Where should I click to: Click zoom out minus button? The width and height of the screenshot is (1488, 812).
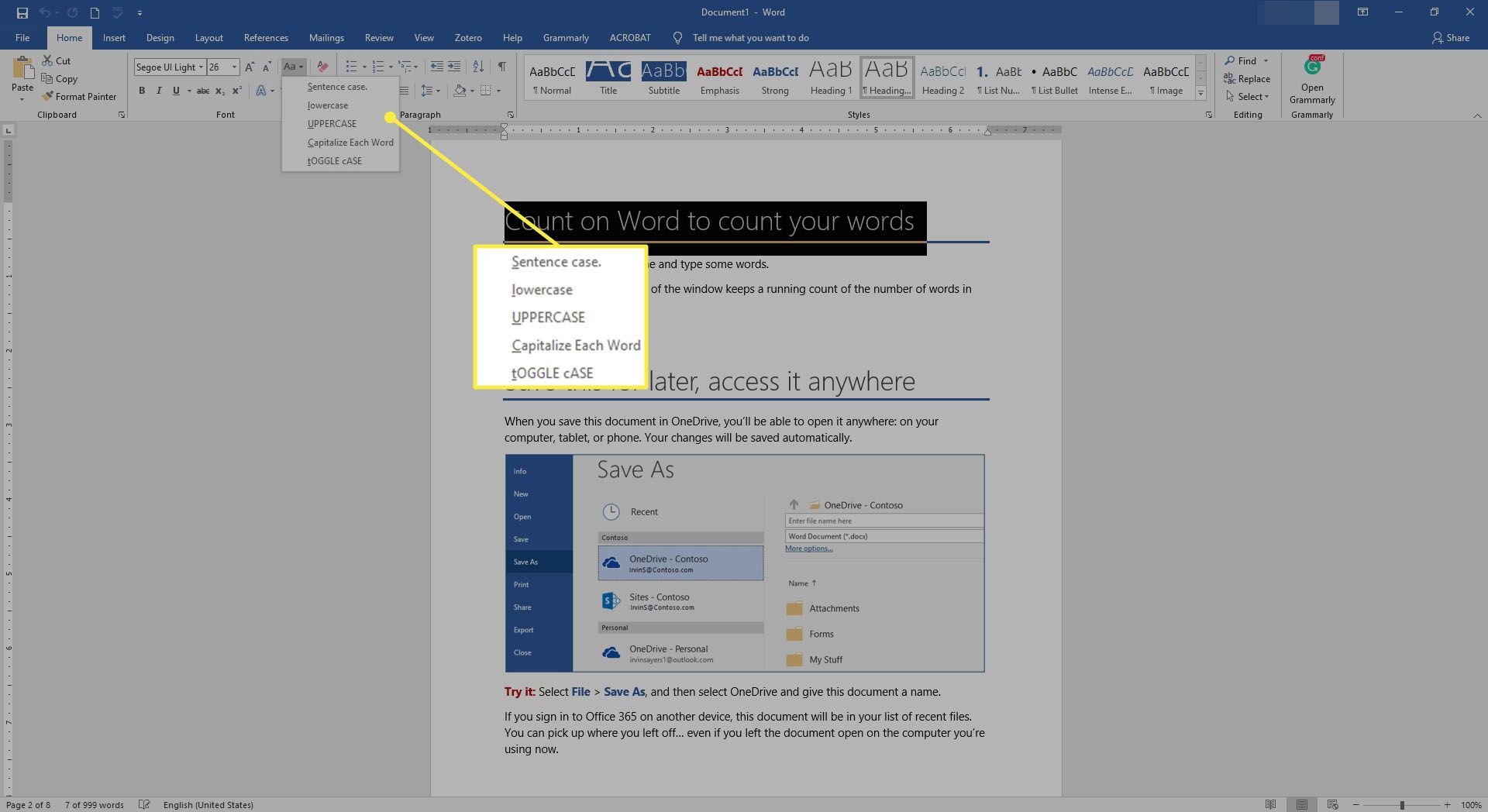click(1356, 805)
